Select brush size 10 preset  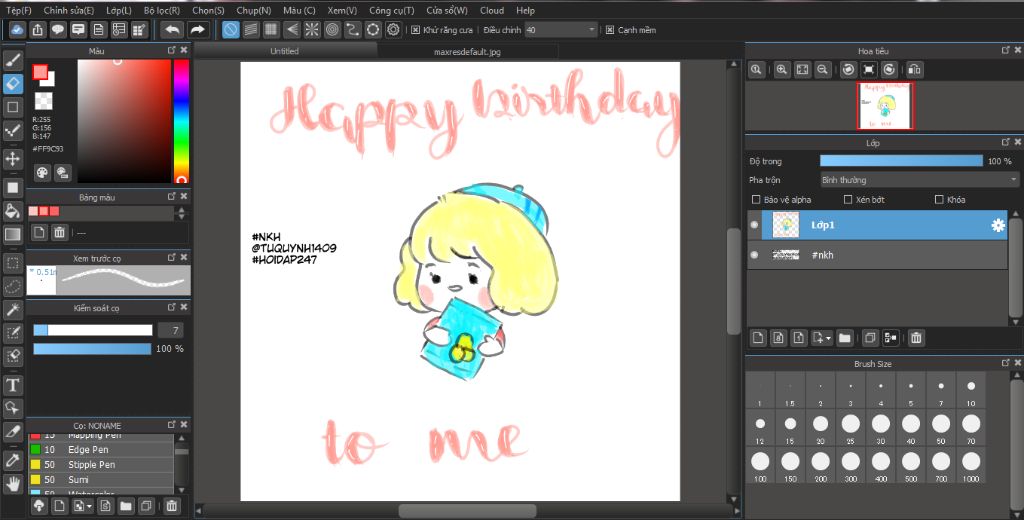tap(971, 391)
